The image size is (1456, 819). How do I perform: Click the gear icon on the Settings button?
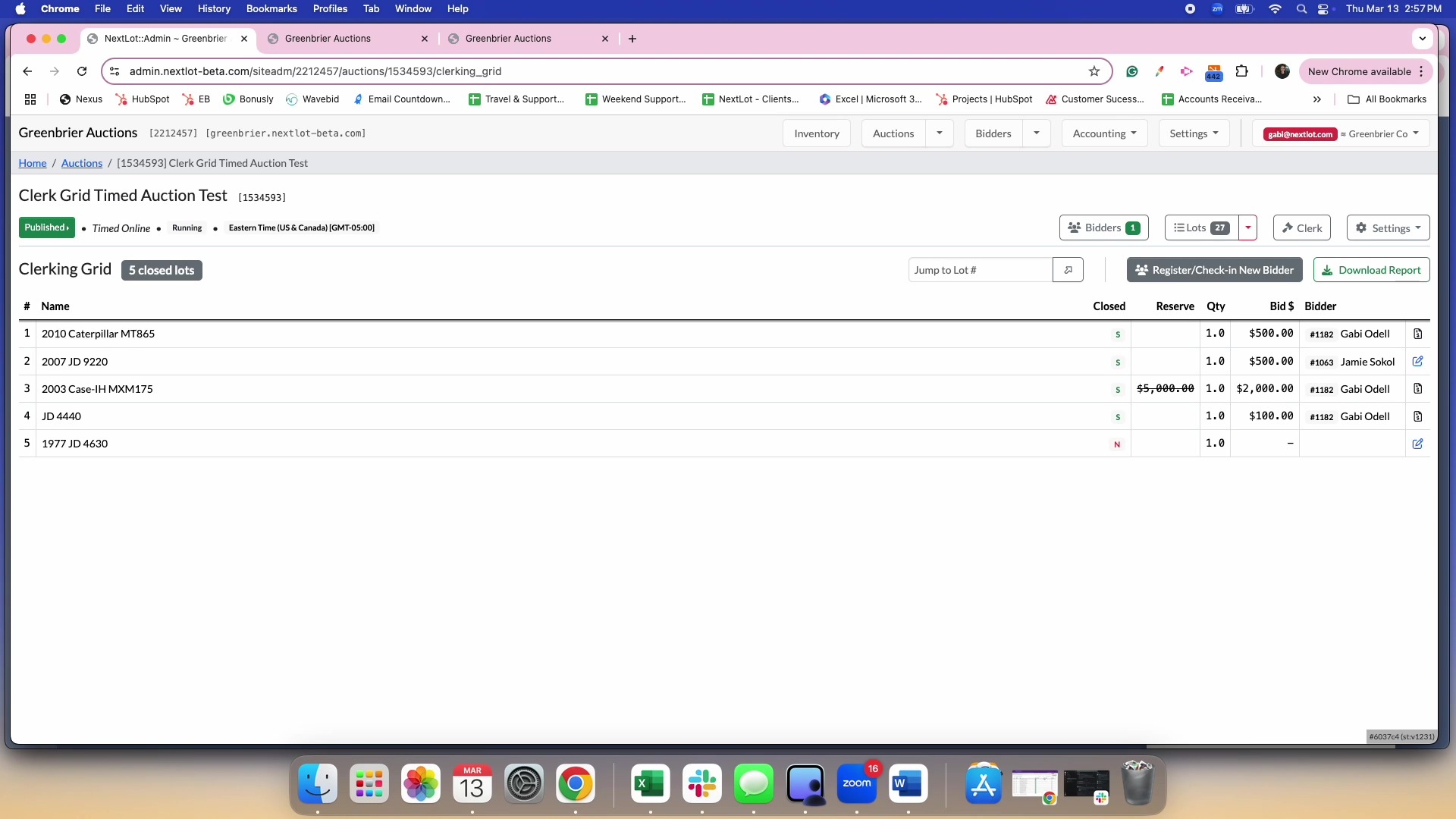click(x=1363, y=227)
